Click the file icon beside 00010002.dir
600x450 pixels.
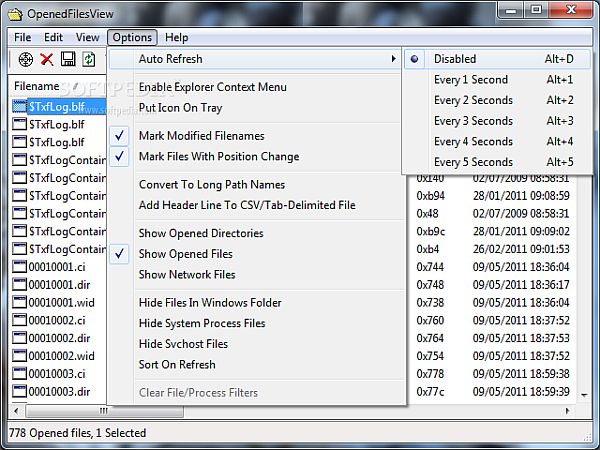pos(19,338)
